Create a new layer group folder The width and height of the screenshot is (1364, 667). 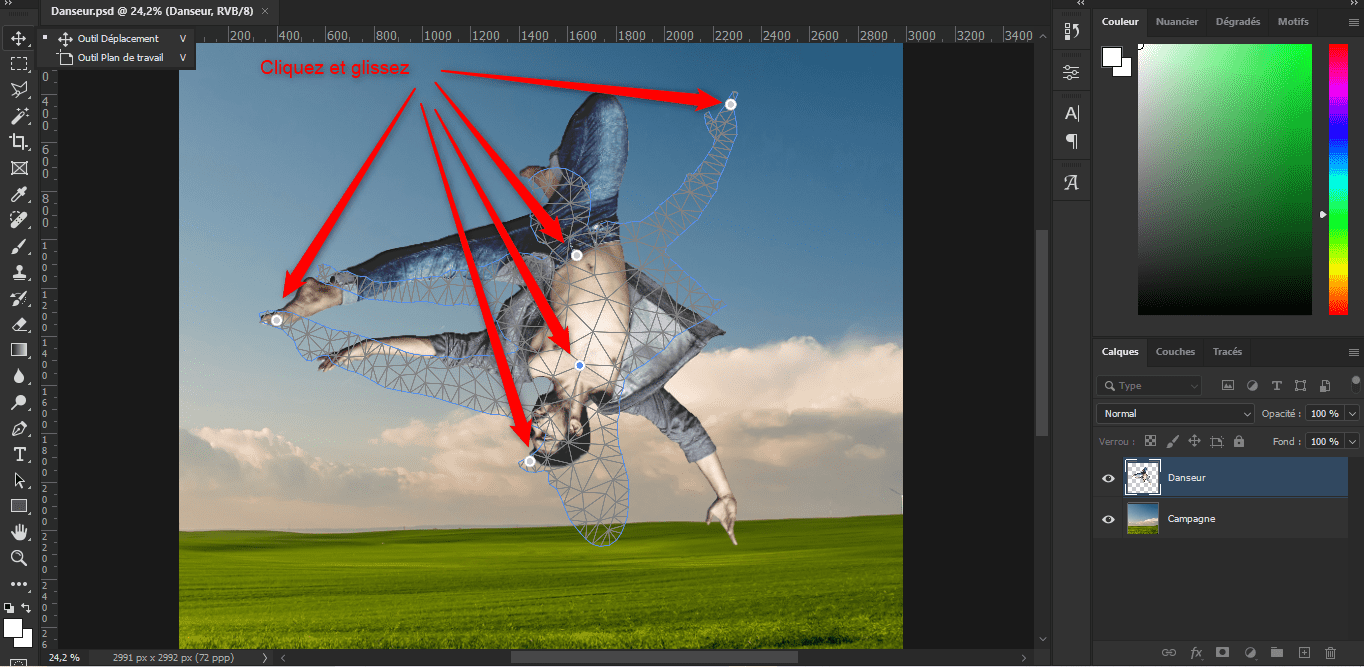(1276, 652)
